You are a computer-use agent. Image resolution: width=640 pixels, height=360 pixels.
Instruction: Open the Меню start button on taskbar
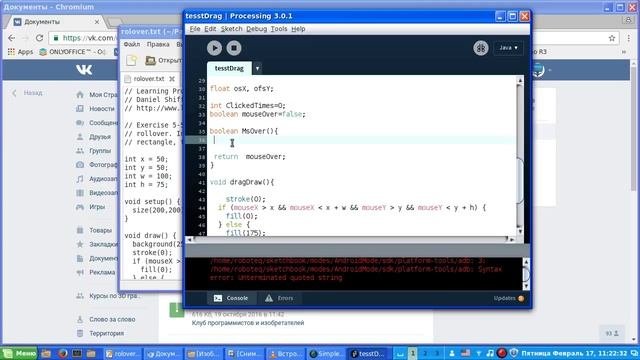pyautogui.click(x=19, y=353)
